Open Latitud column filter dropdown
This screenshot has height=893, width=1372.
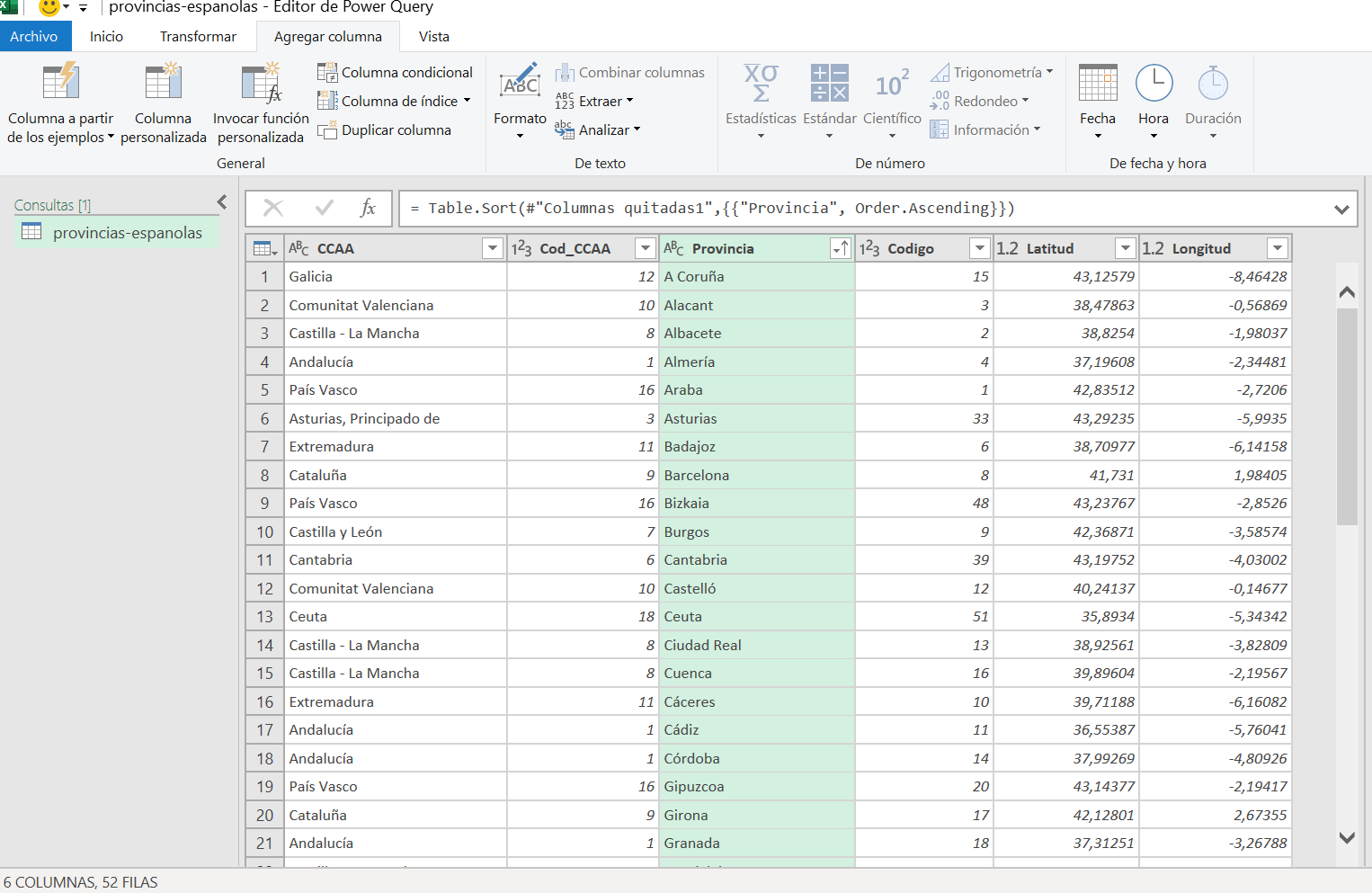tap(1125, 248)
